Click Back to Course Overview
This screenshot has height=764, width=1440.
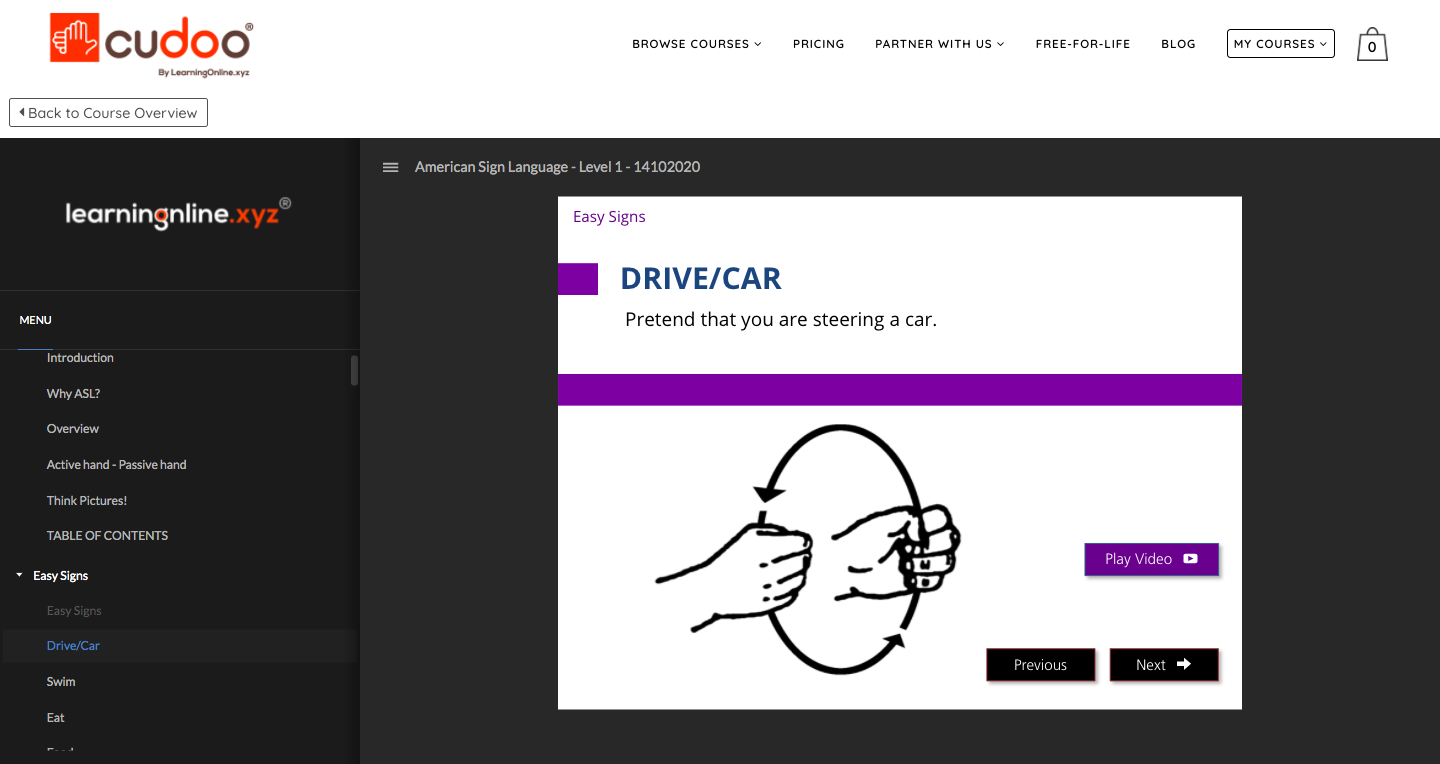click(108, 113)
